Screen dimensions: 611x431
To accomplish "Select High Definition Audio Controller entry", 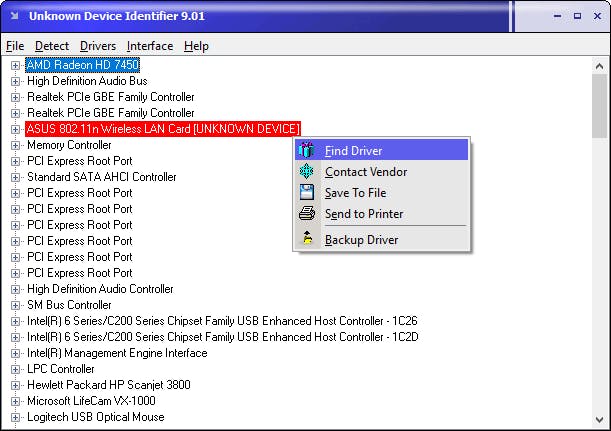I will [x=100, y=289].
